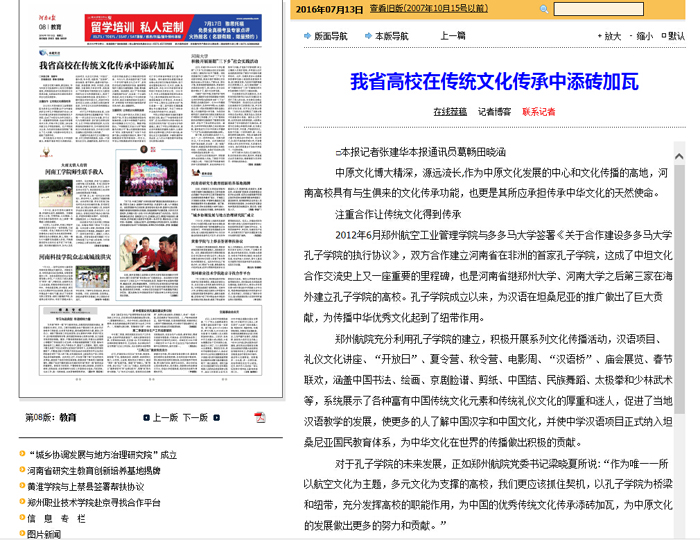Click the arrow icon beside 版面导航

click(x=308, y=36)
